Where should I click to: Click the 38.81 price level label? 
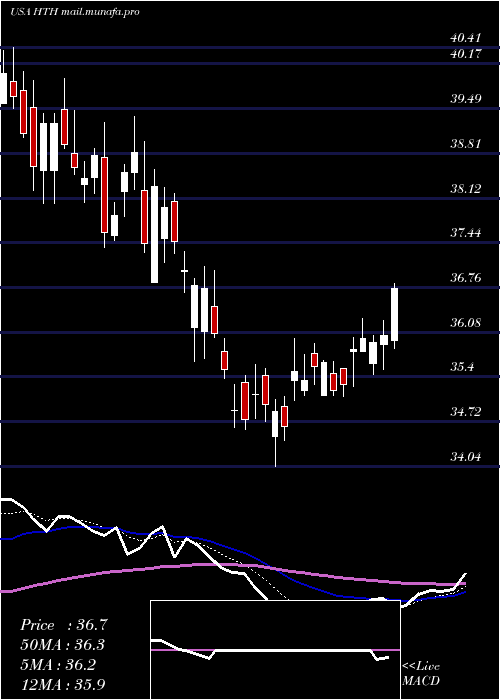click(466, 144)
